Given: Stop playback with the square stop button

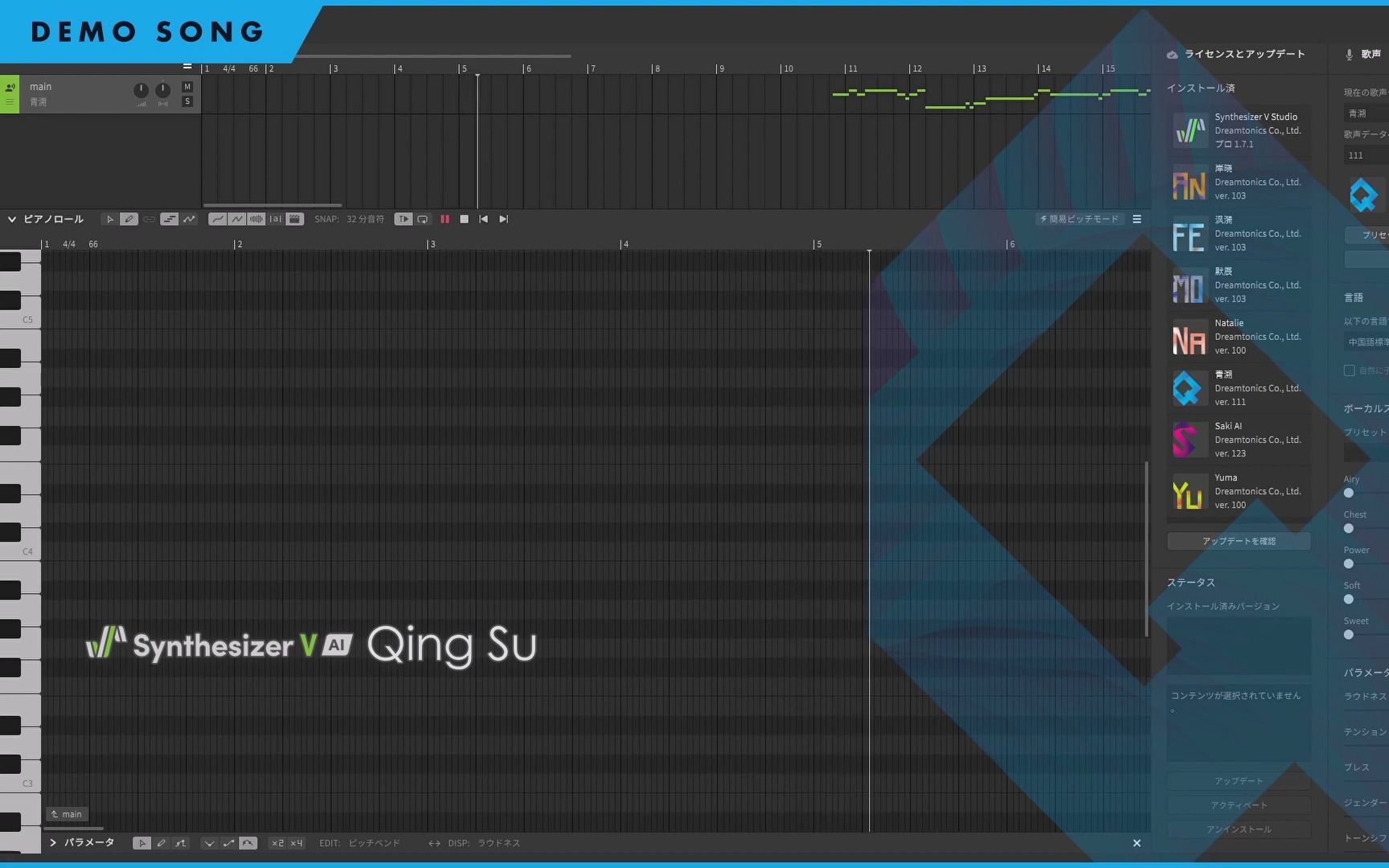Looking at the screenshot, I should coord(464,219).
